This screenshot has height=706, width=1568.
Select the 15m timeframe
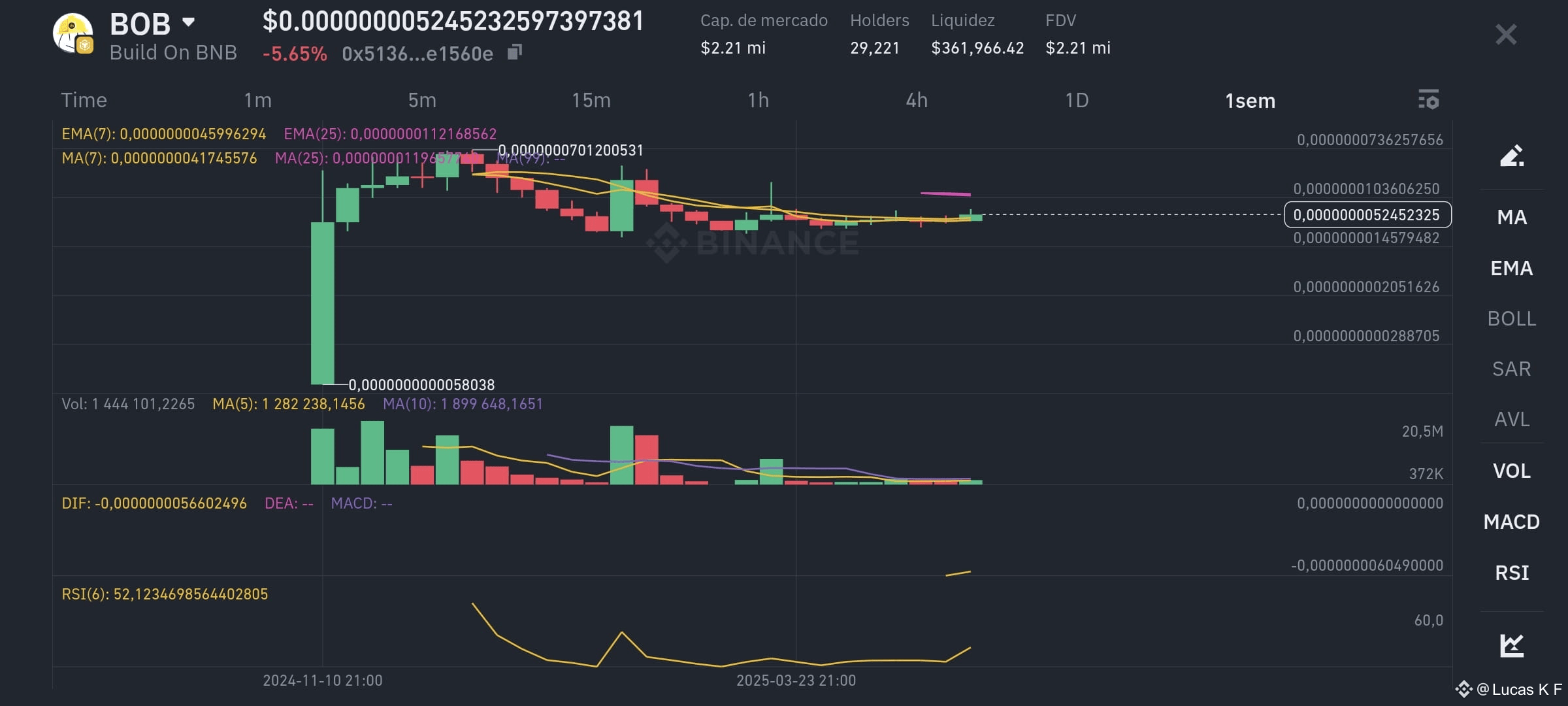[x=591, y=100]
